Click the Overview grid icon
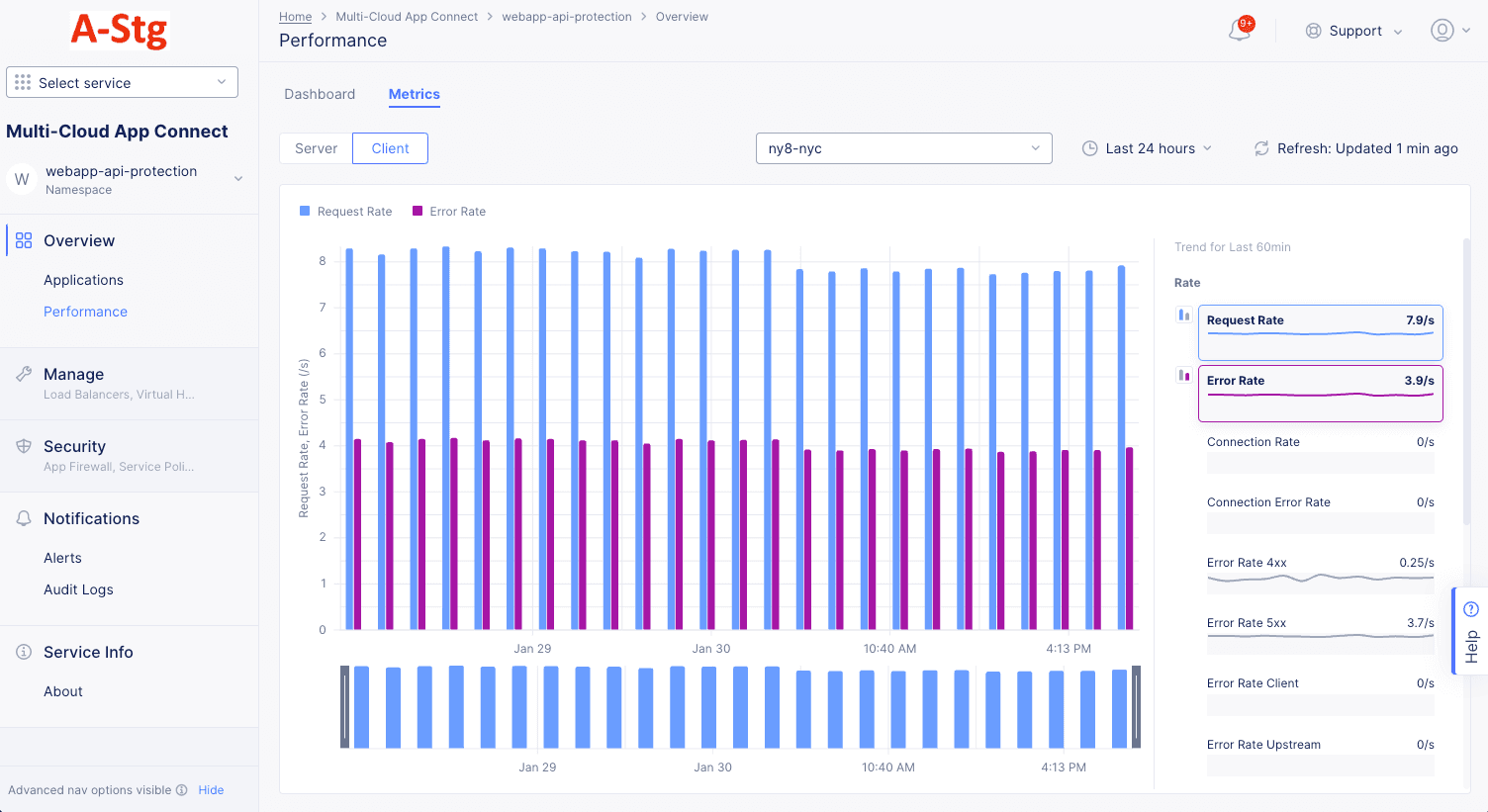This screenshot has width=1488, height=812. pos(22,239)
